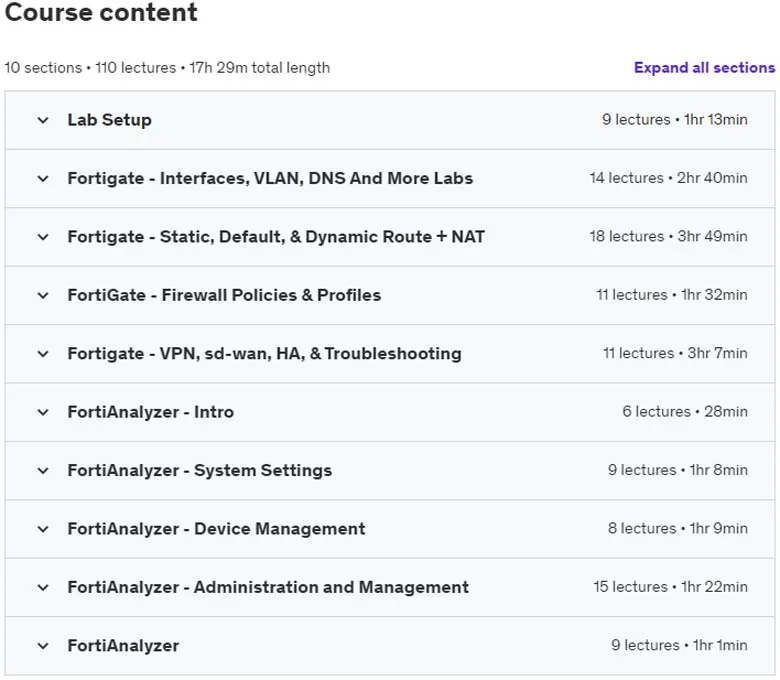Click 9 lectures • 1hr 1min text
Image resolution: width=780 pixels, height=680 pixels.
click(680, 645)
